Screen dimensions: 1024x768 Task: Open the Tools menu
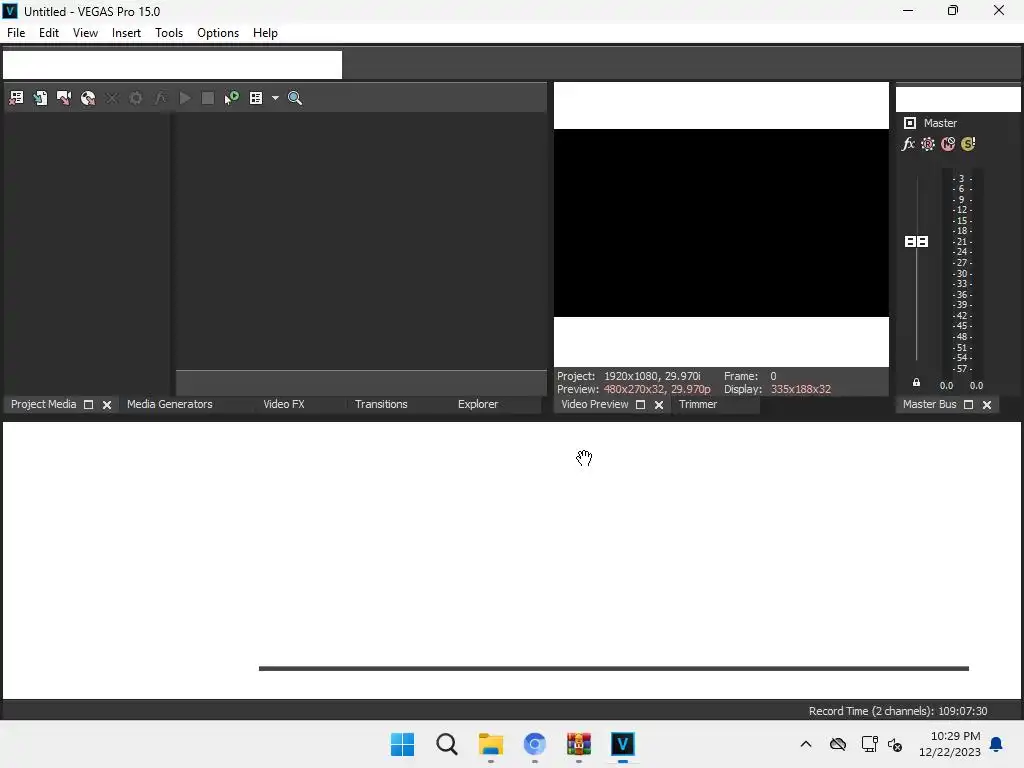click(169, 33)
